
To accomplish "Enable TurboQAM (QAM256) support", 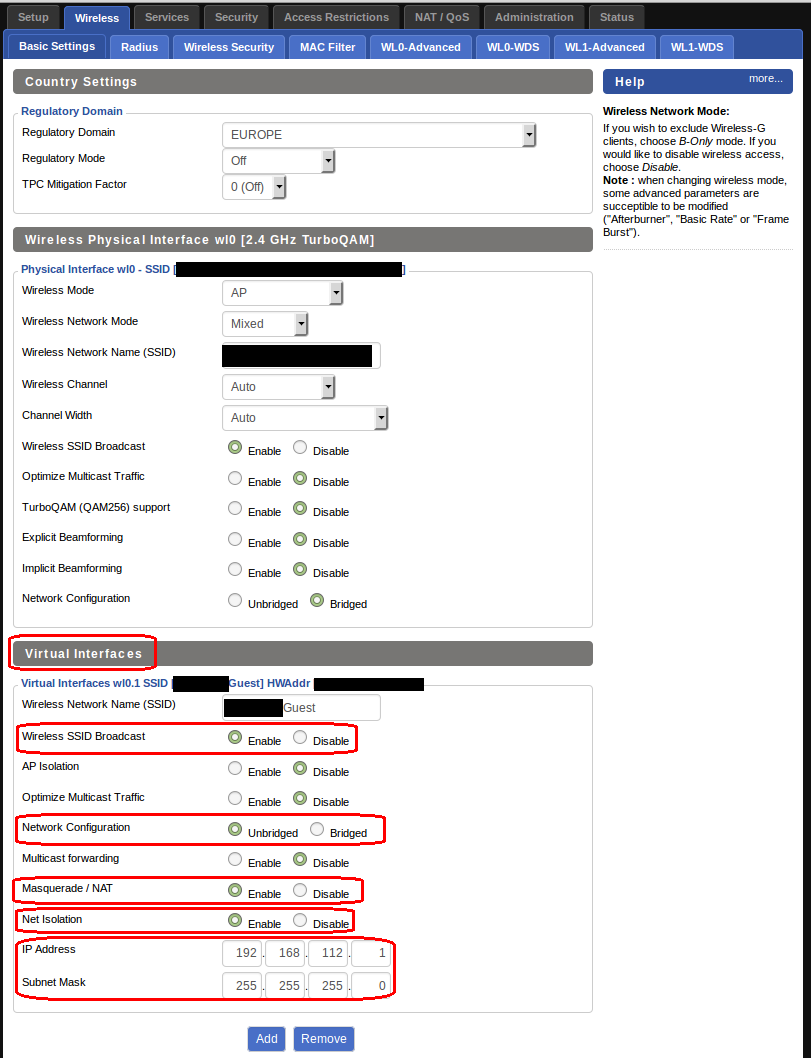I will click(x=235, y=508).
